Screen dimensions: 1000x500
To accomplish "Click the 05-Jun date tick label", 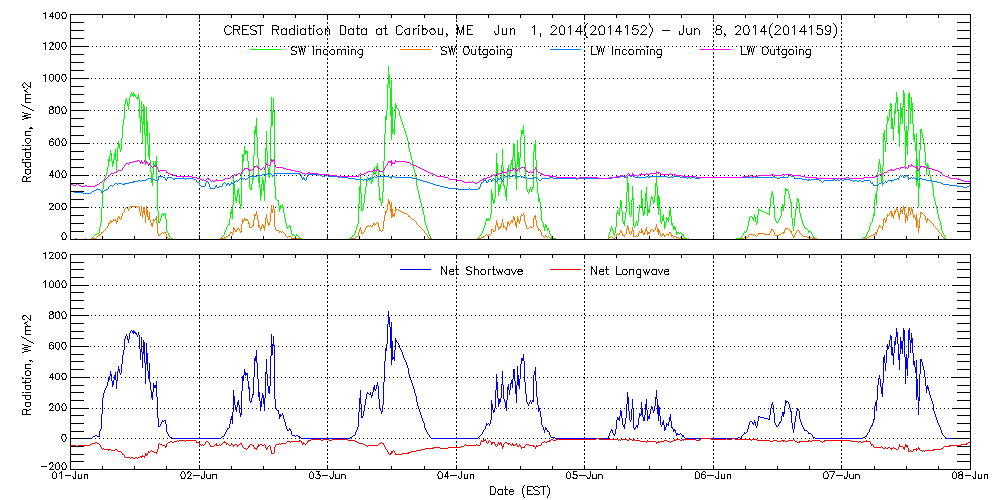I will pyautogui.click(x=585, y=477).
